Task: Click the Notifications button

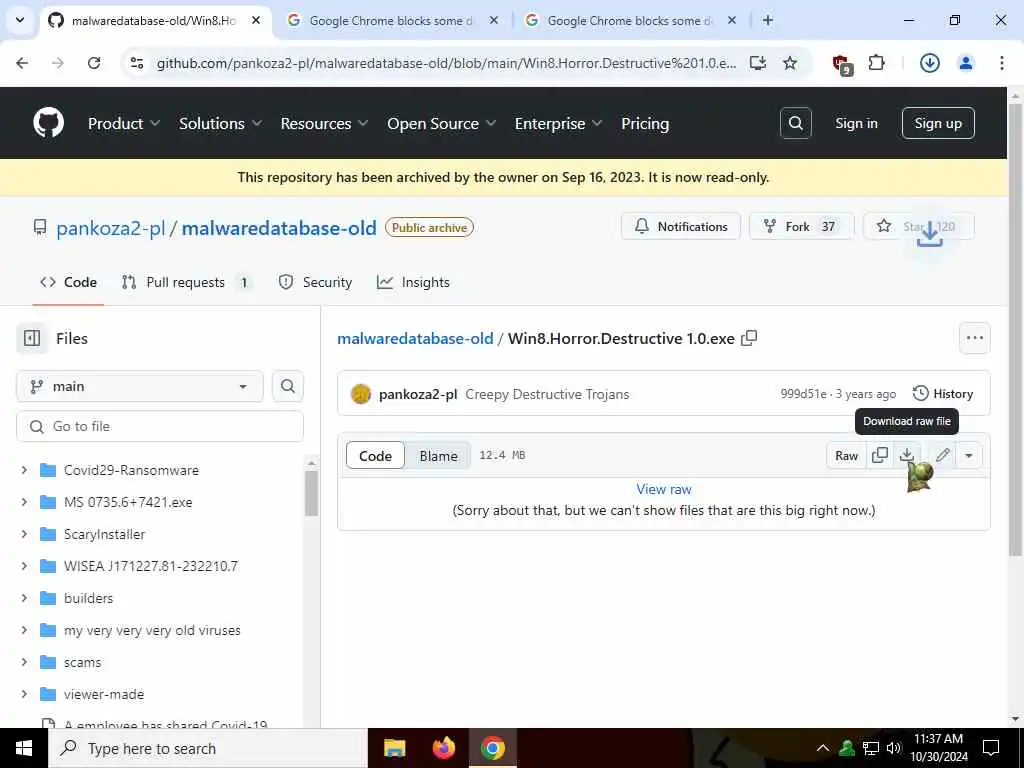Action: tap(680, 226)
